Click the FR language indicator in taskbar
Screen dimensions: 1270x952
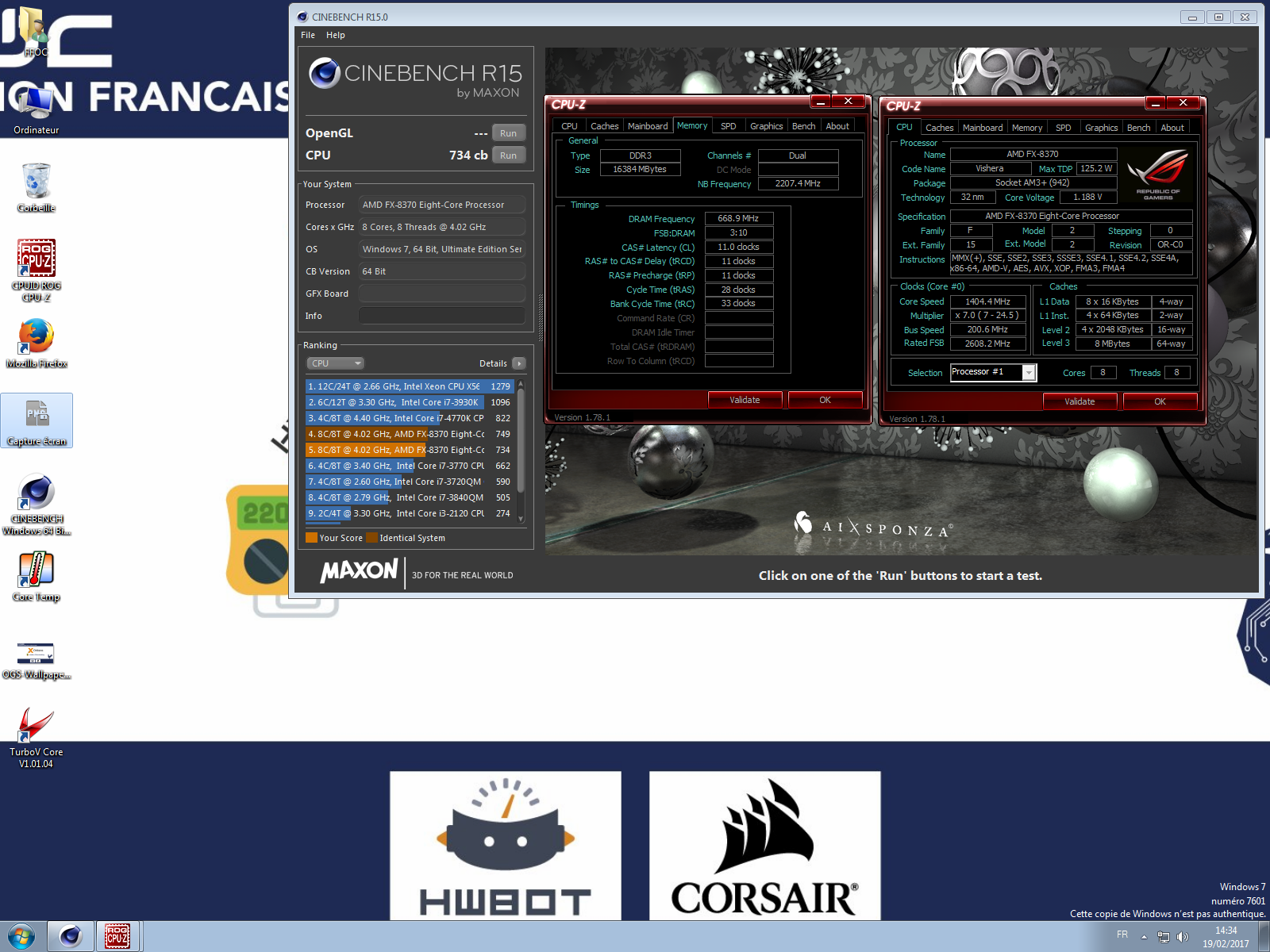(1122, 935)
